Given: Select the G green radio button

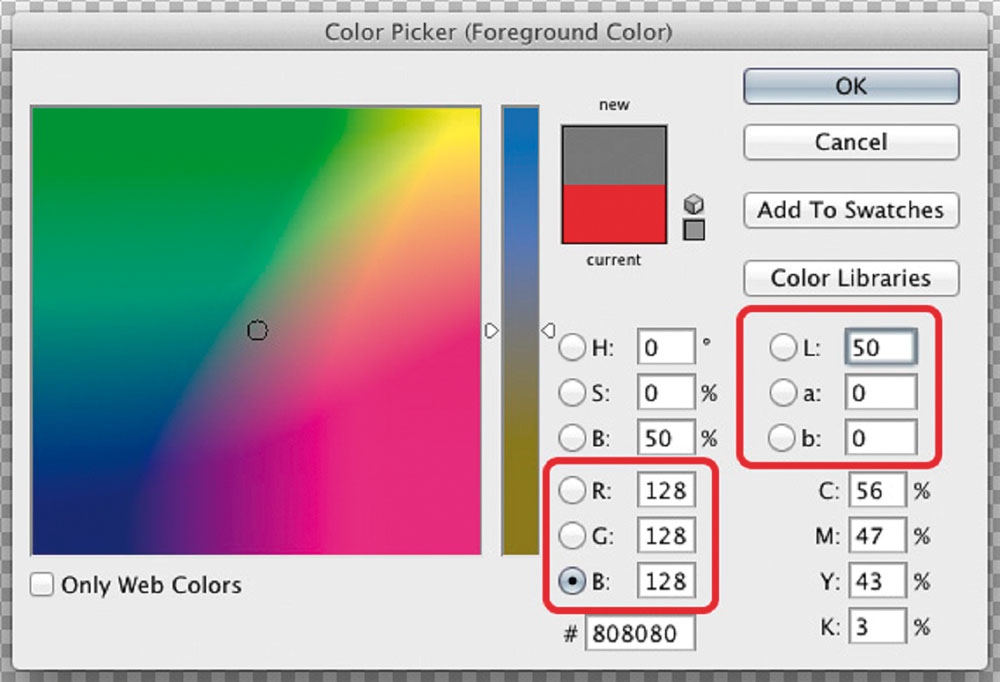Looking at the screenshot, I should pos(572,536).
